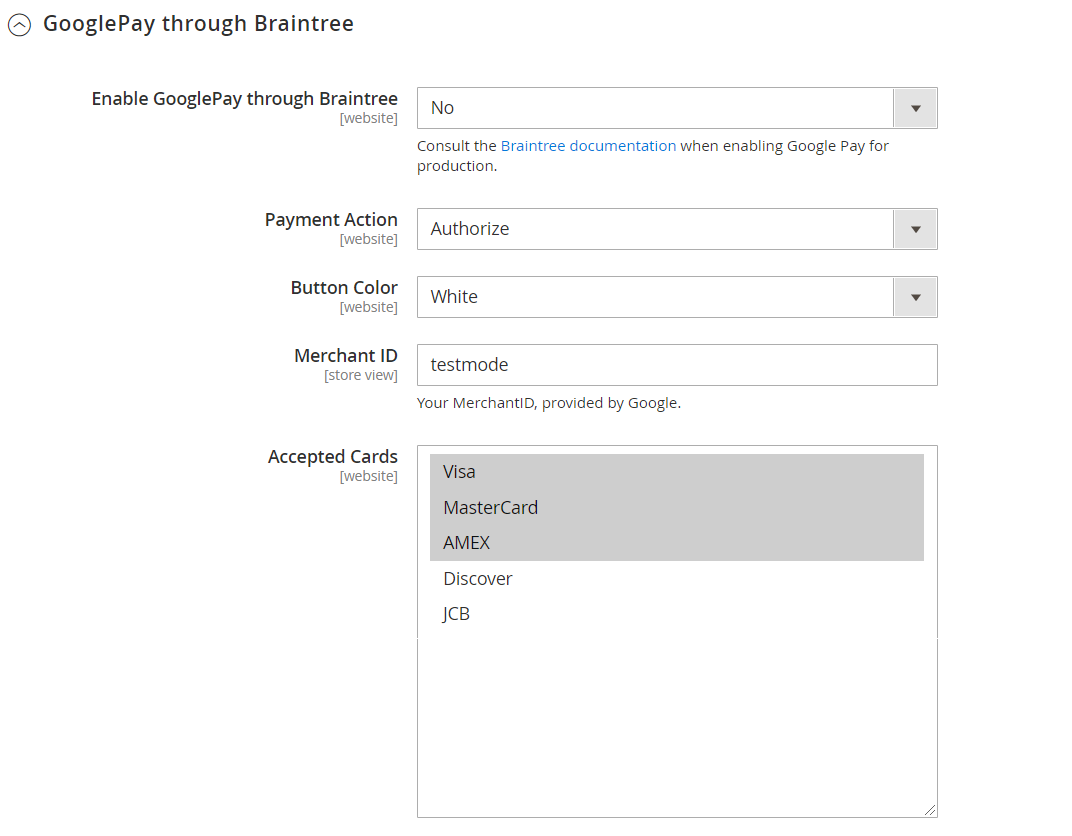Click the resize grip of Accepted Cards box
Image resolution: width=1072 pixels, height=836 pixels.
(930, 810)
